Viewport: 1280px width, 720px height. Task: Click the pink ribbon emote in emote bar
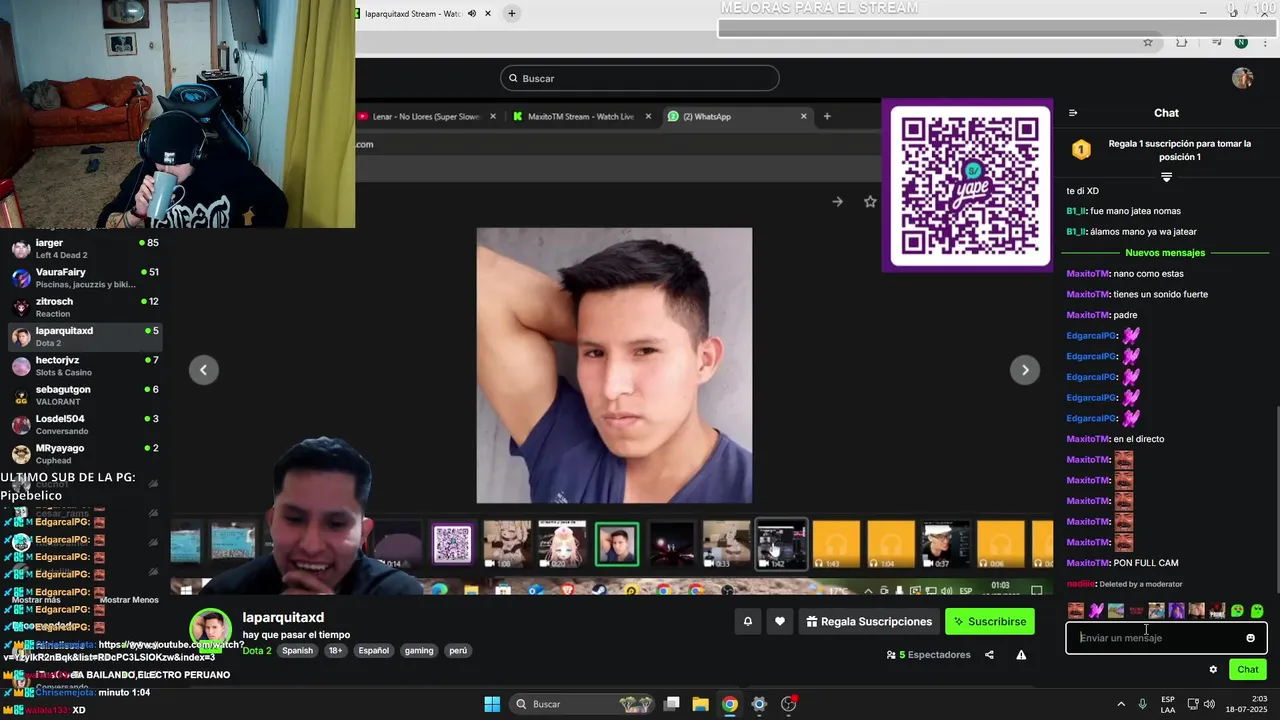pyautogui.click(x=1096, y=610)
